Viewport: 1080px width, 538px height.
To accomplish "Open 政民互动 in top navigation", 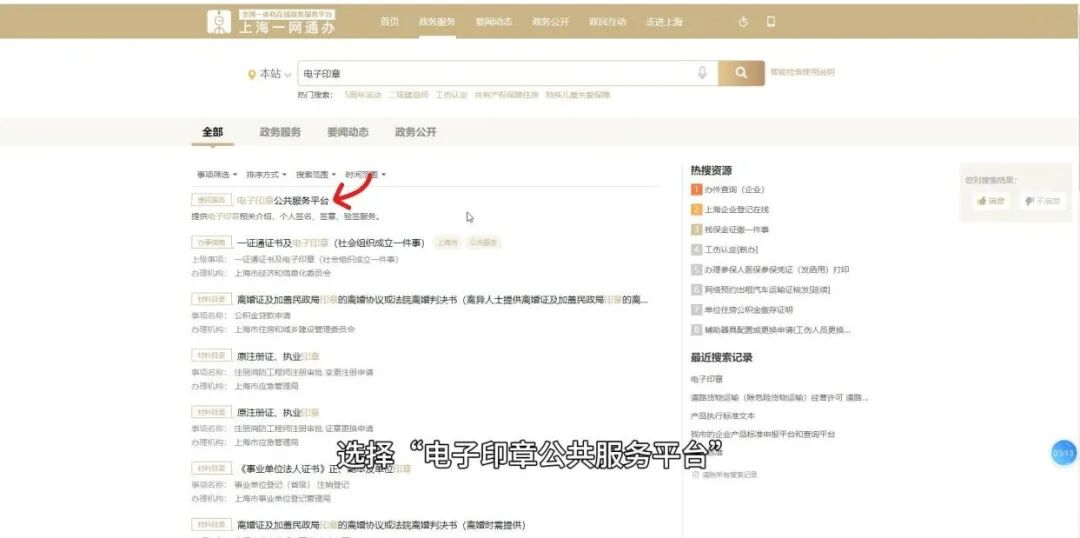I will 608,22.
